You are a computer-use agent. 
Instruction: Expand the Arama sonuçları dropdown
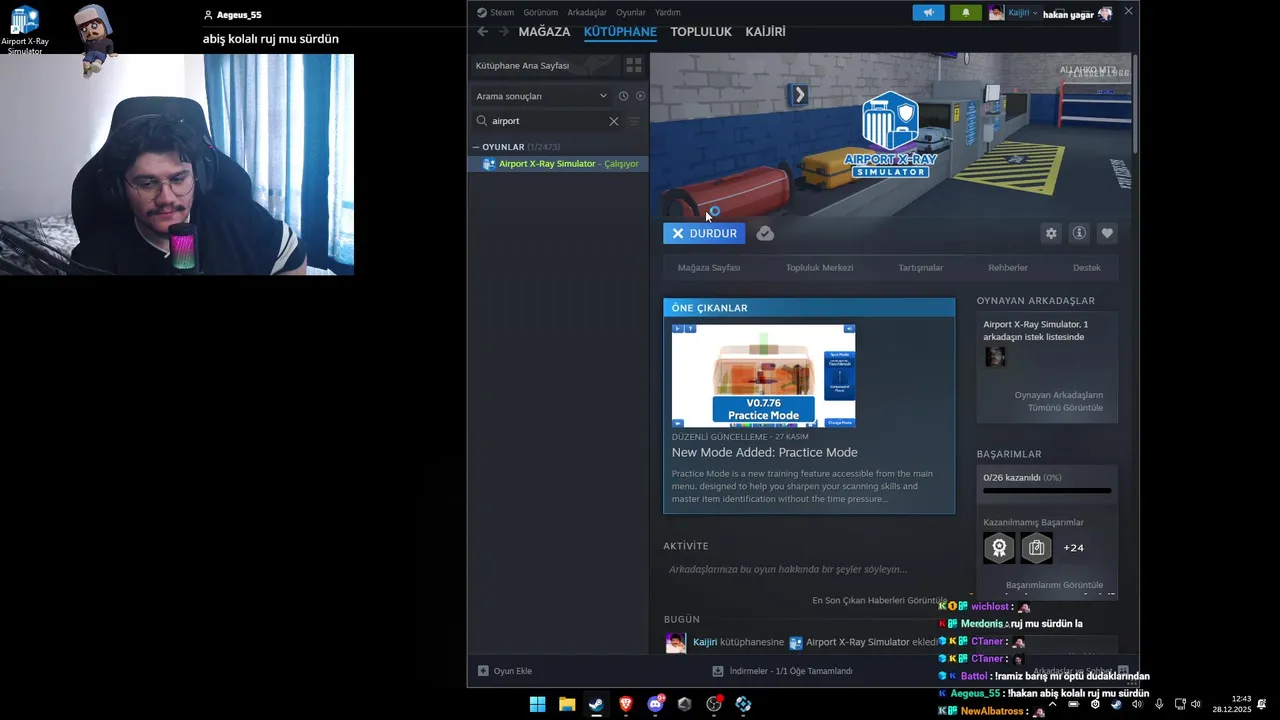541,96
